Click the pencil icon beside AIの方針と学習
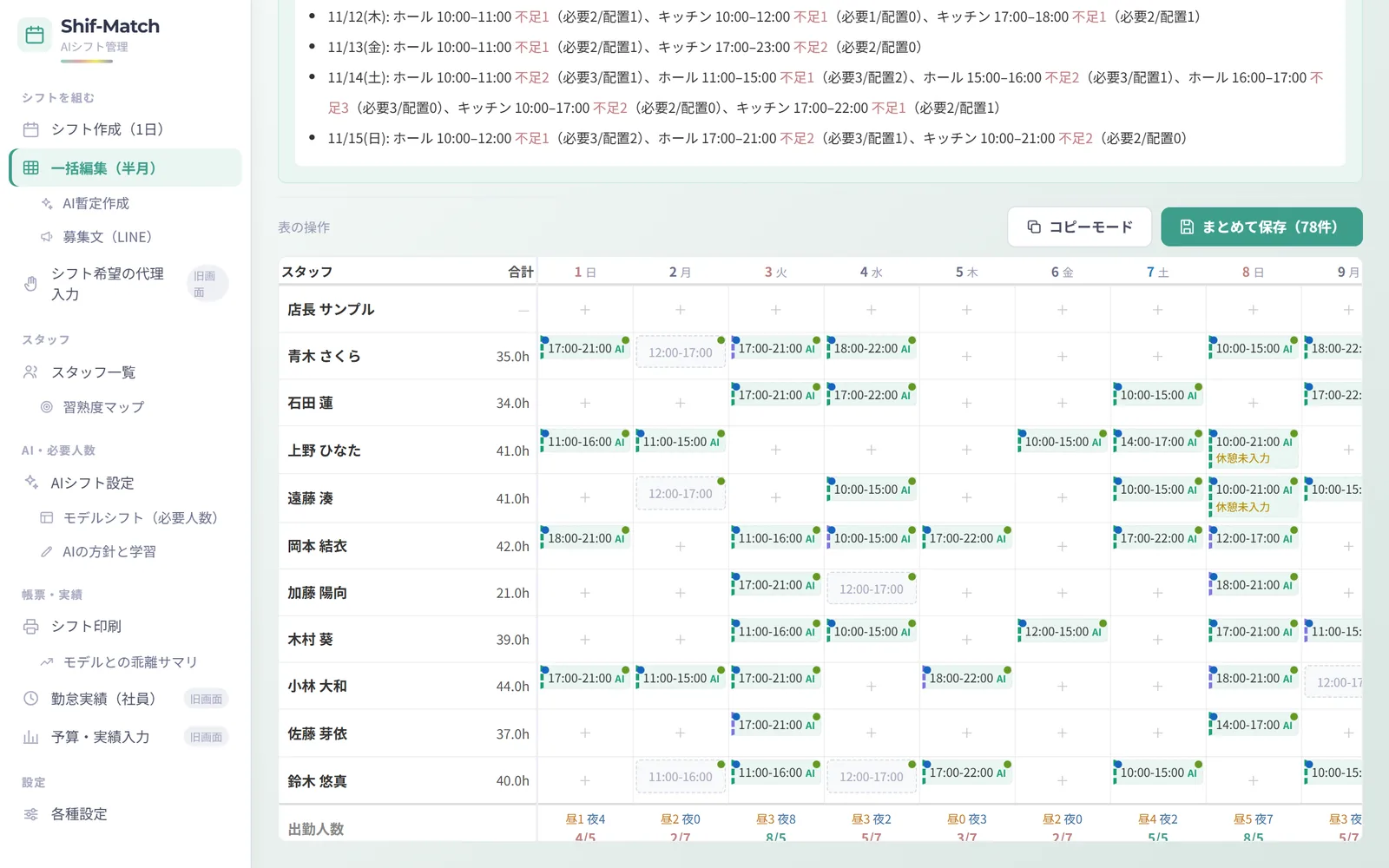This screenshot has height=868, width=1389. pyautogui.click(x=47, y=551)
